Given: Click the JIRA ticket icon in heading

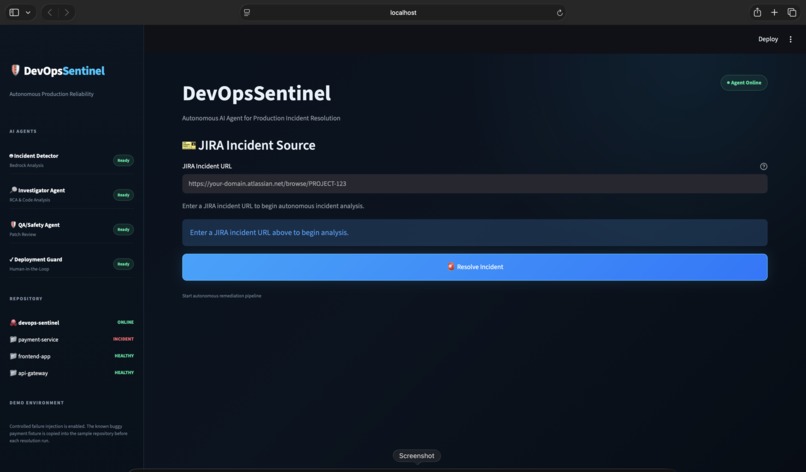Looking at the screenshot, I should (189, 146).
